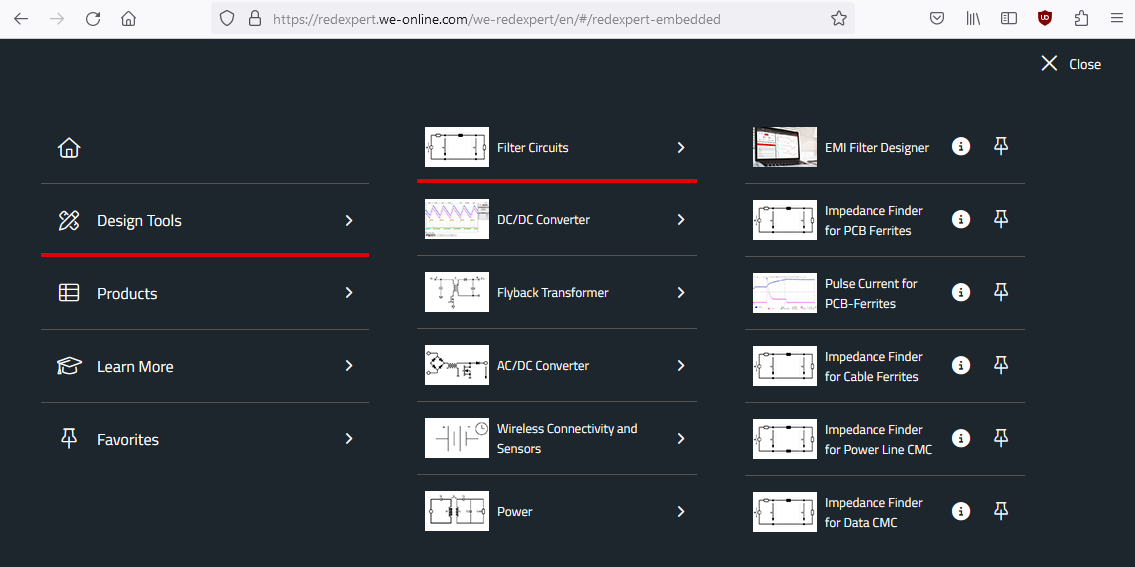Select Wireless Connectivity and Sensors category
This screenshot has height=567, width=1135.
557,438
